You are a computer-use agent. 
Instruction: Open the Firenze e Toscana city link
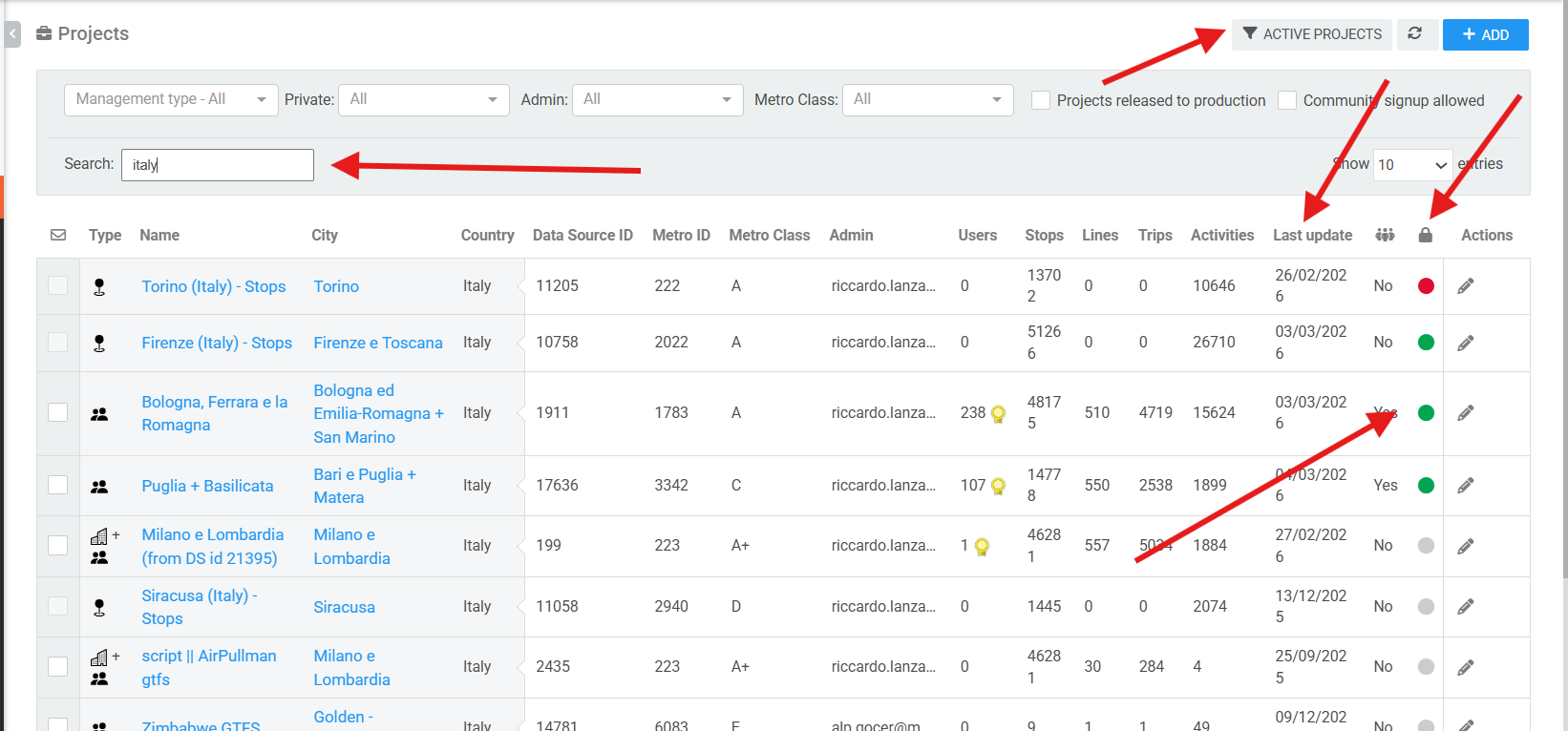click(x=378, y=343)
